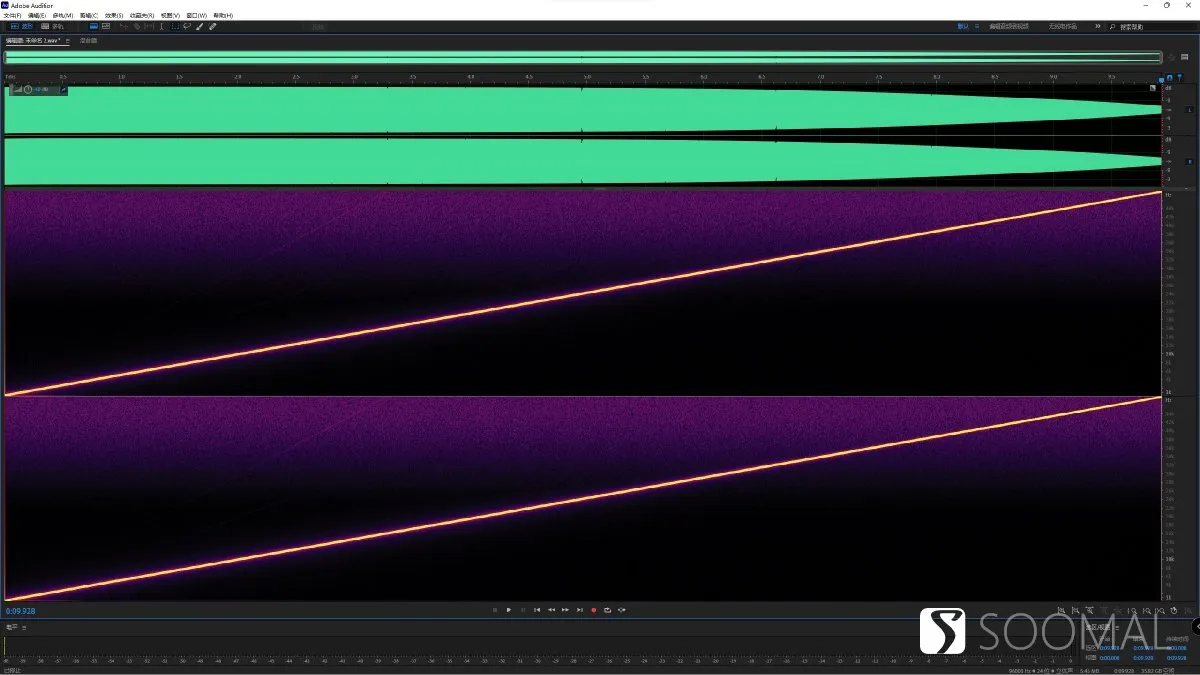
Task: Select the Paintbrush Selection tool
Action: tap(199, 27)
